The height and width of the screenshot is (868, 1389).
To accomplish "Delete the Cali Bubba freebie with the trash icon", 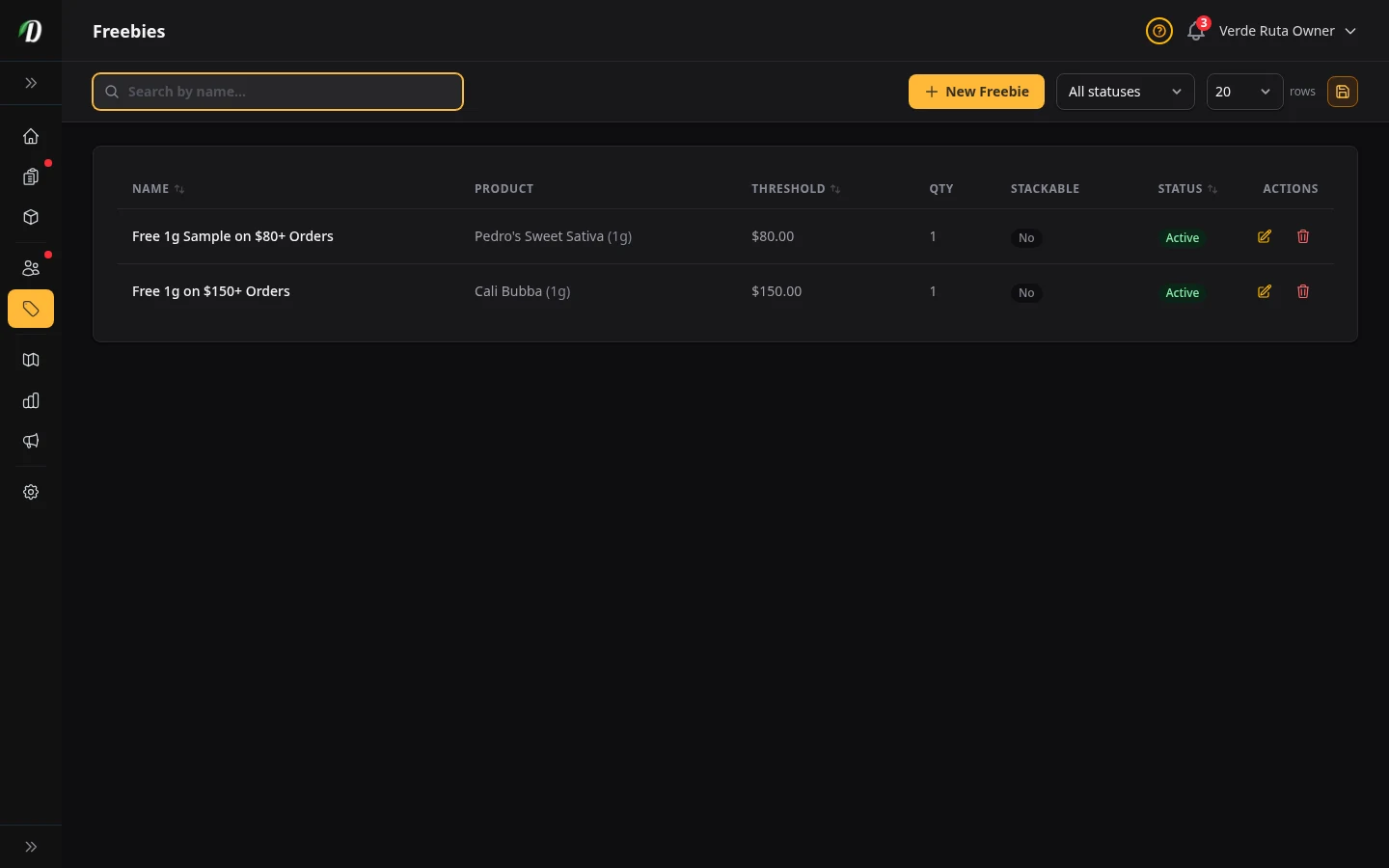I will click(1303, 291).
